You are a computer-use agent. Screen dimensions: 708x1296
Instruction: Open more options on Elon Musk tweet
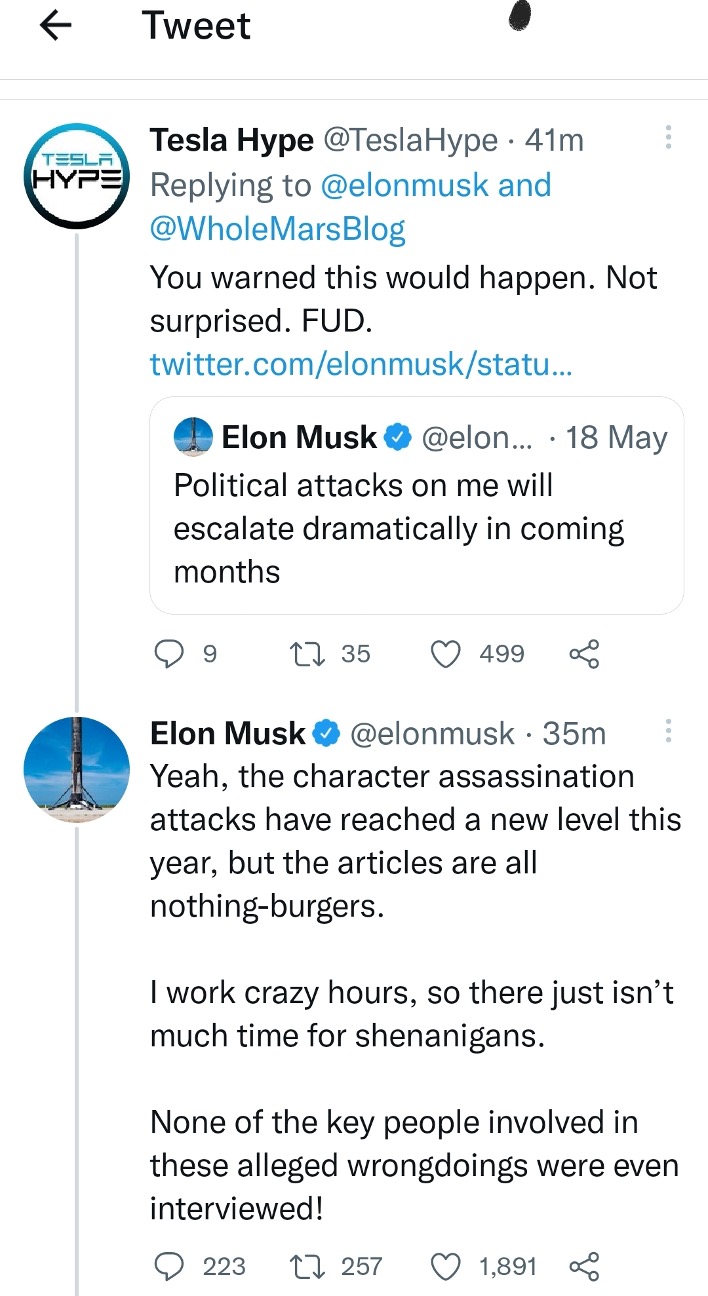[x=669, y=733]
